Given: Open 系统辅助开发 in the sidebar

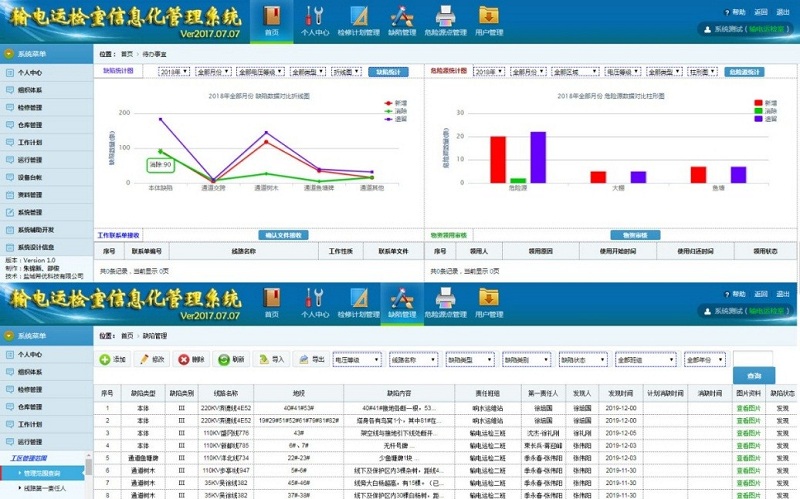Looking at the screenshot, I should click(x=36, y=229).
